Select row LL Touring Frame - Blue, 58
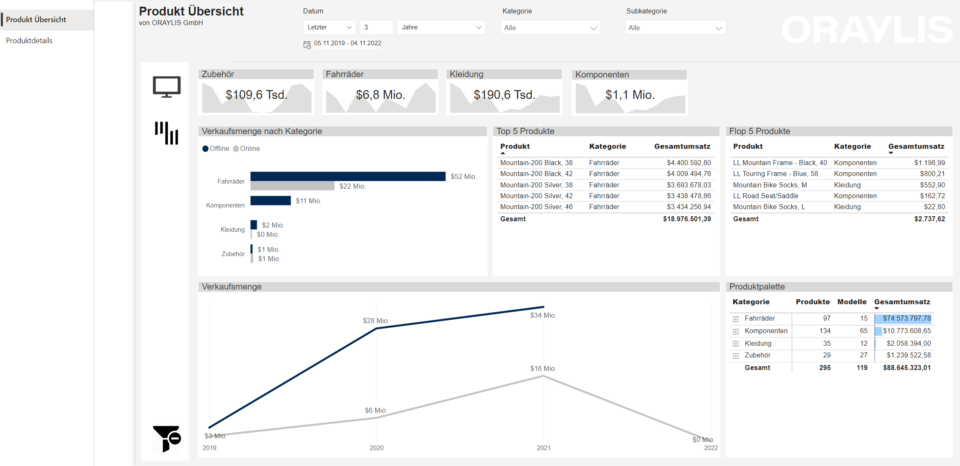960x466 pixels. click(839, 174)
